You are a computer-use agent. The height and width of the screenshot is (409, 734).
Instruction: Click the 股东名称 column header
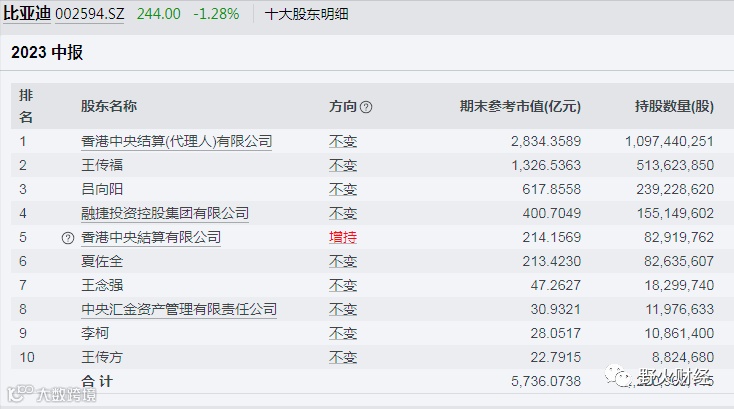109,106
